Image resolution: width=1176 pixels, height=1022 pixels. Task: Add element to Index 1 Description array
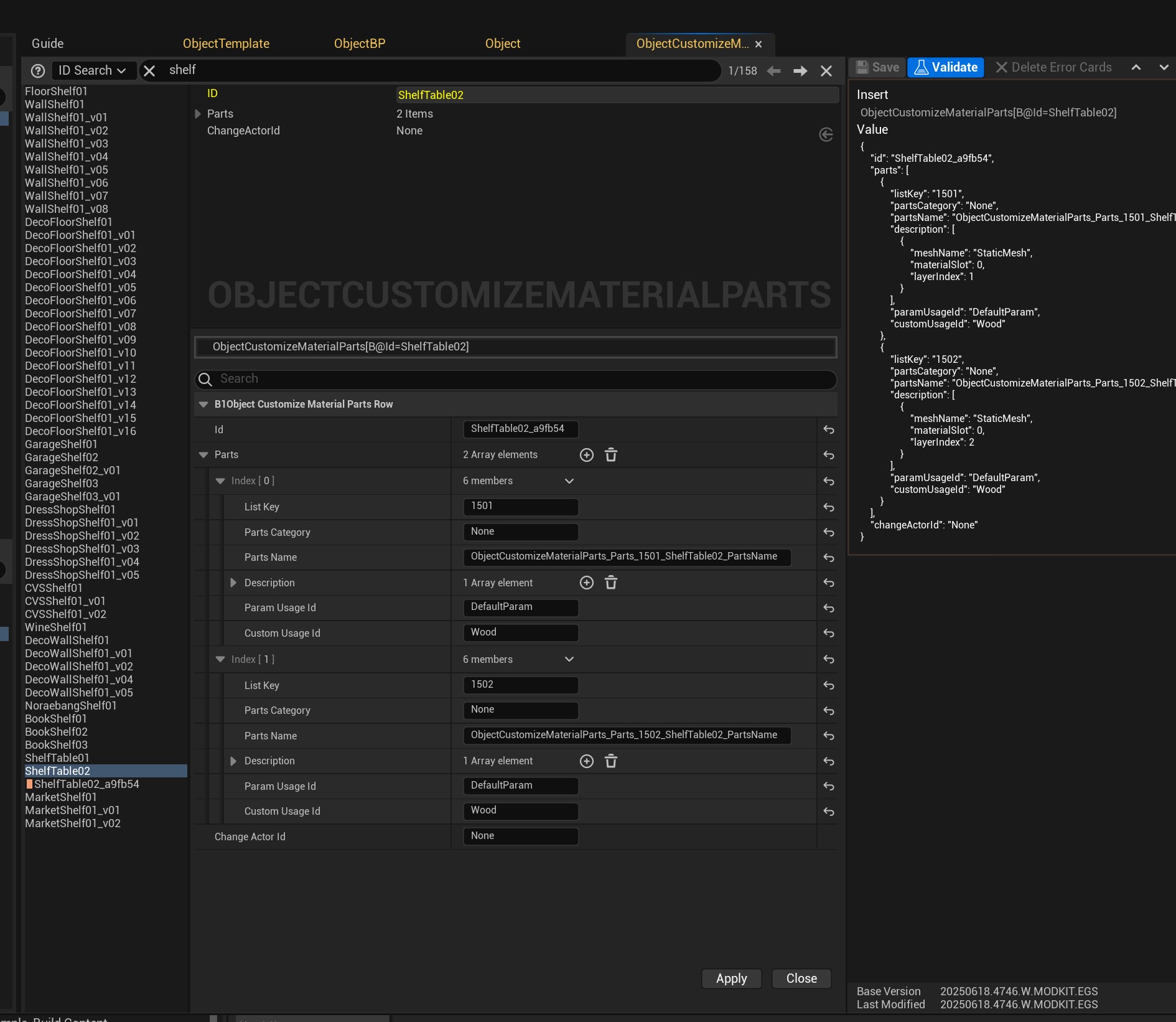586,761
